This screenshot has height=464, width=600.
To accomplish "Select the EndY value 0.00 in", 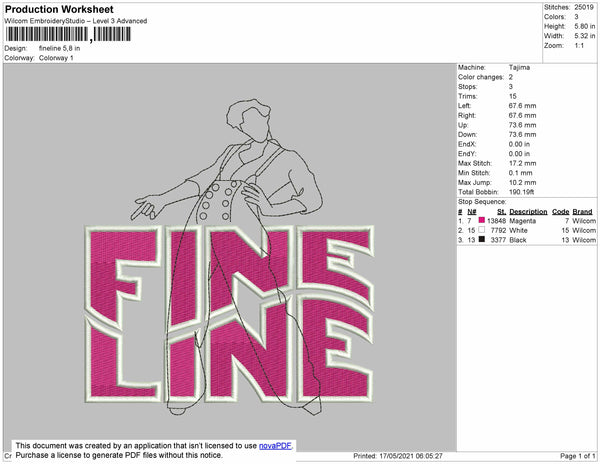I will tap(519, 154).
